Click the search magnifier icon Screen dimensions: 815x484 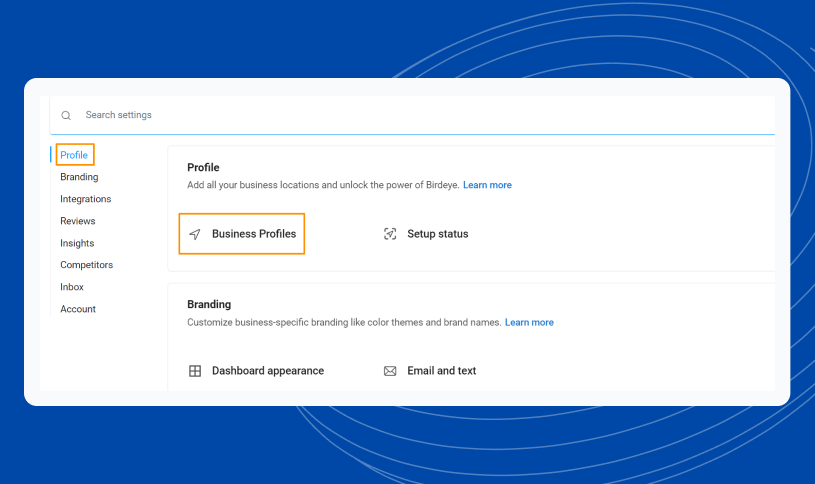coord(66,115)
